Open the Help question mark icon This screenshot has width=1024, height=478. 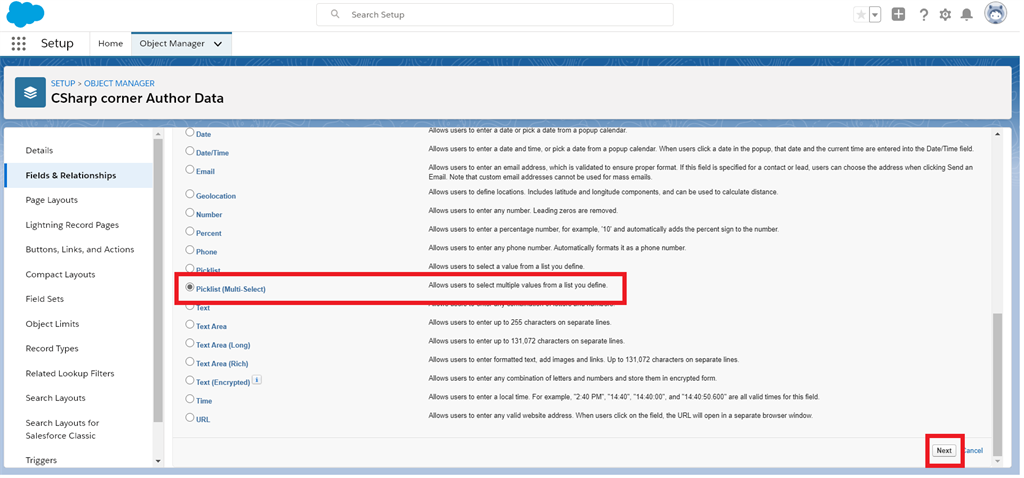point(923,14)
